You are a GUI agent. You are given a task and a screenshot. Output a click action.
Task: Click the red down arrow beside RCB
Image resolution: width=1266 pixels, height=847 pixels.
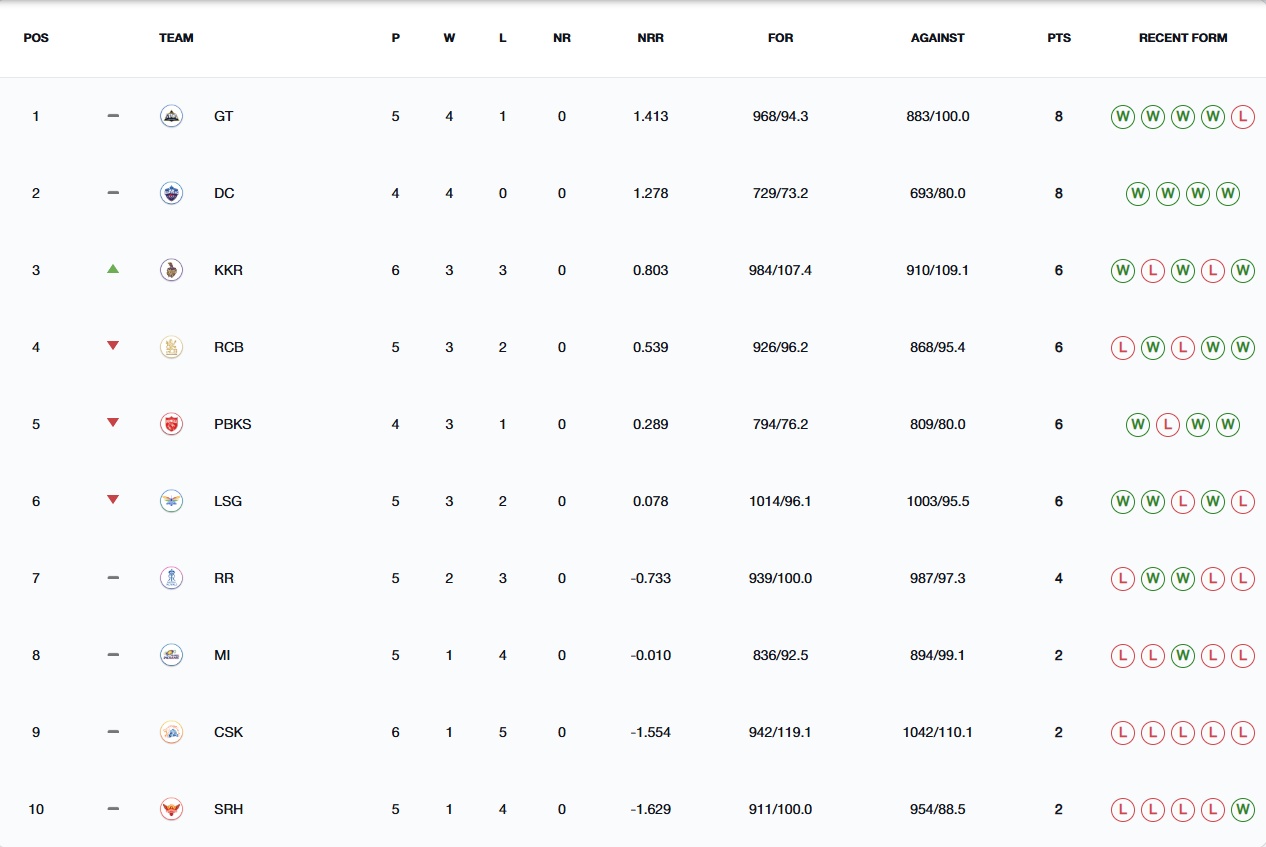click(113, 346)
